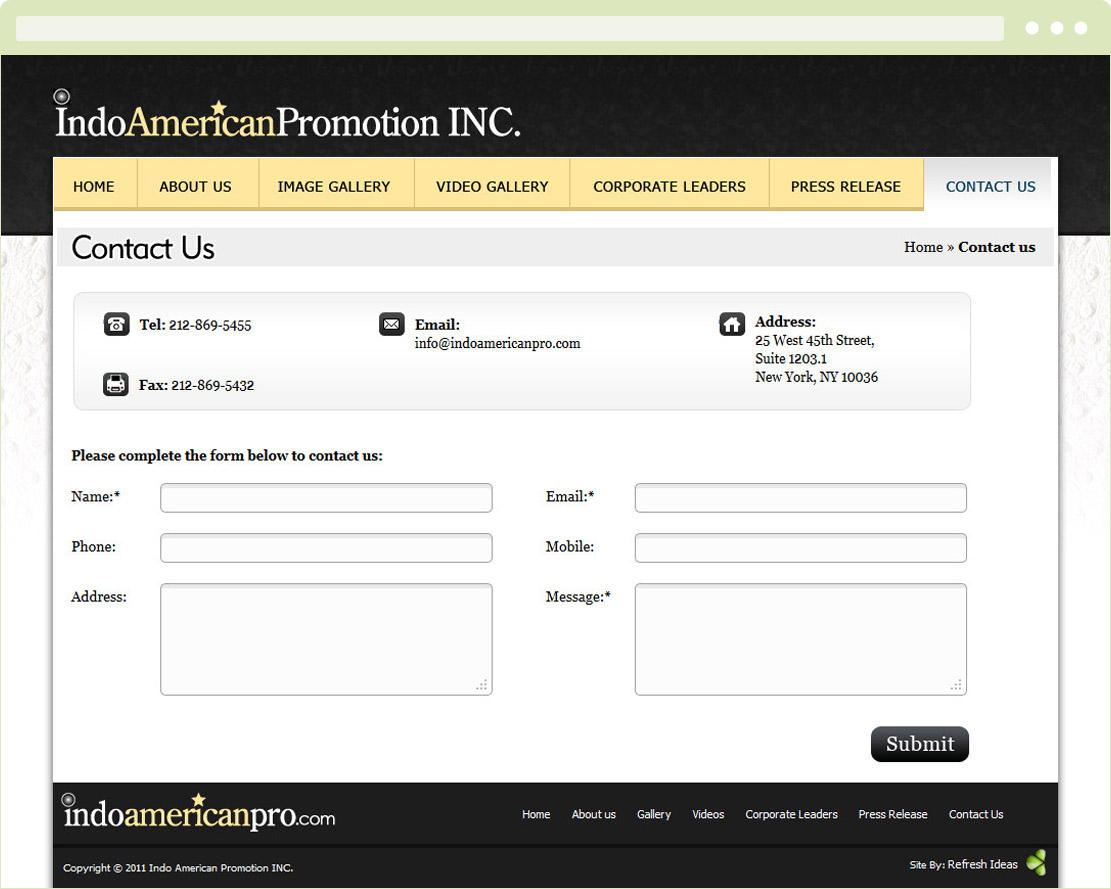
Task: Select the About Us navigation tab
Action: (x=195, y=186)
